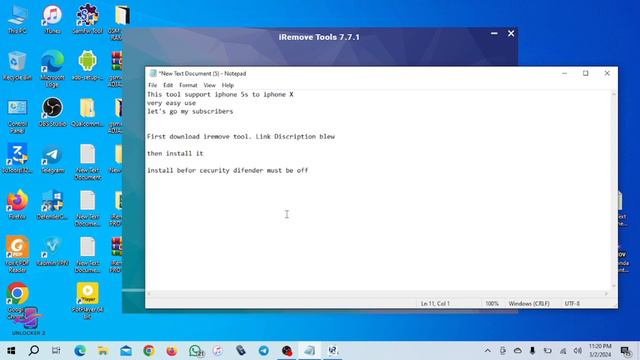This screenshot has height=360, width=640.
Task: Open the This PC desktop icon
Action: click(17, 20)
